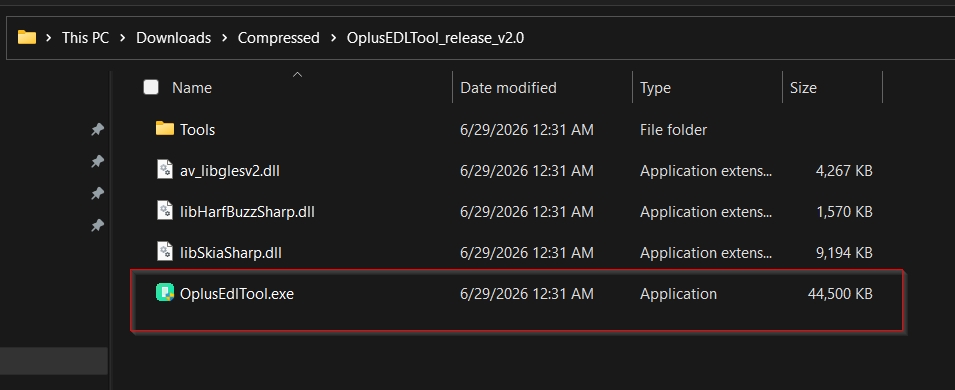Sort by the Type column header
The image size is (955, 390).
click(655, 88)
